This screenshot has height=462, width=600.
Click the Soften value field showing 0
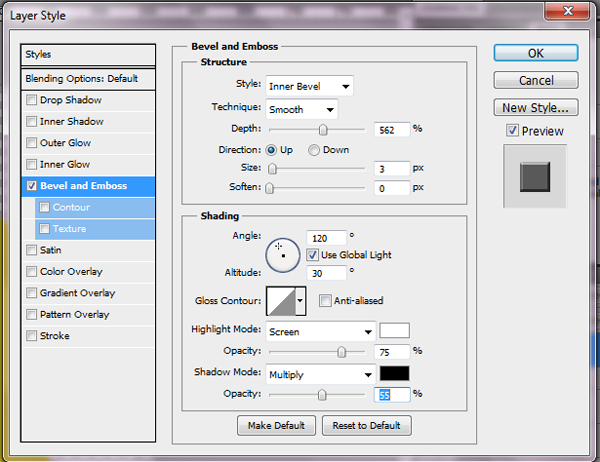coord(392,188)
